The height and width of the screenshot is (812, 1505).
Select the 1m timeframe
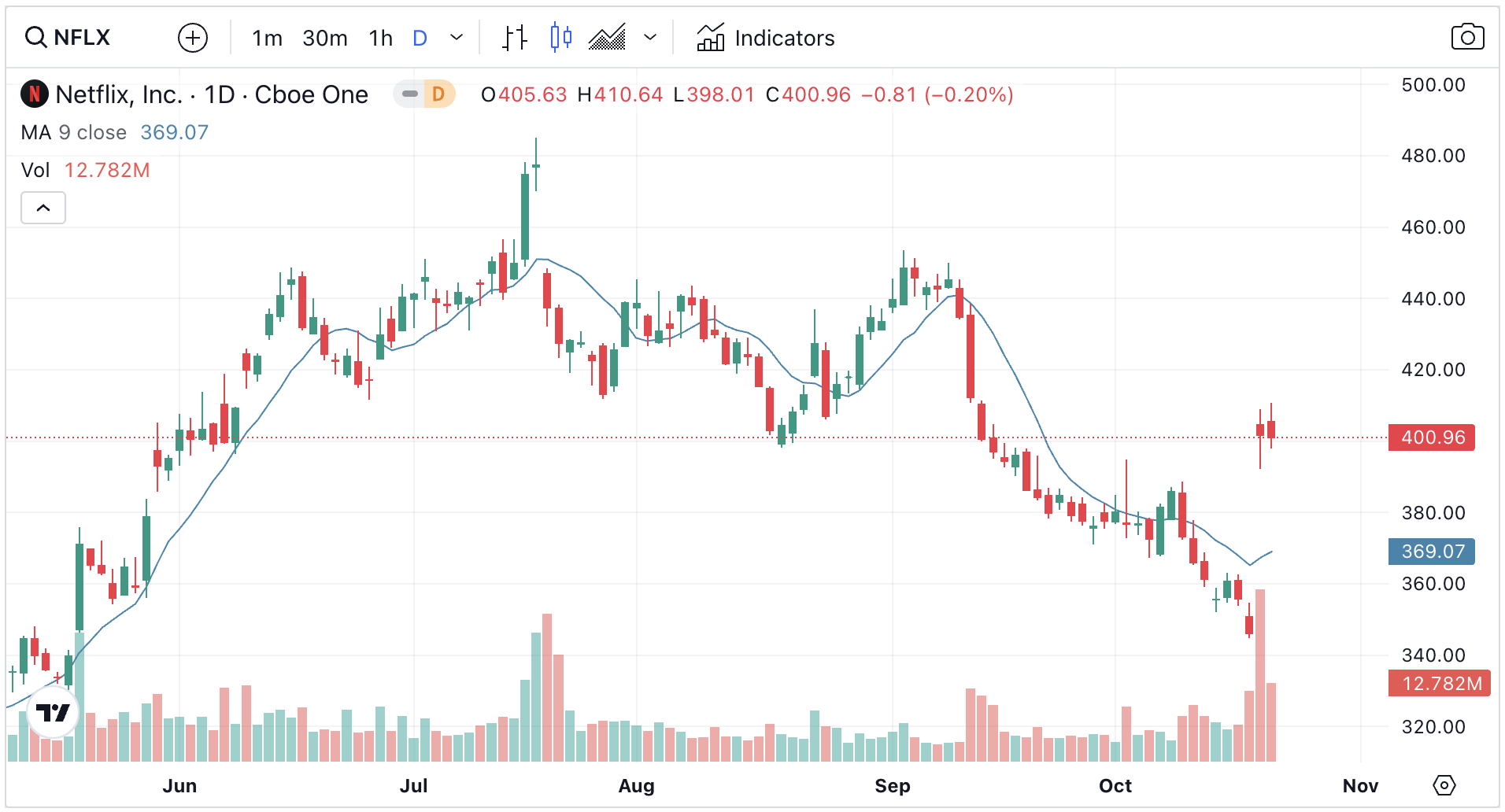point(267,38)
